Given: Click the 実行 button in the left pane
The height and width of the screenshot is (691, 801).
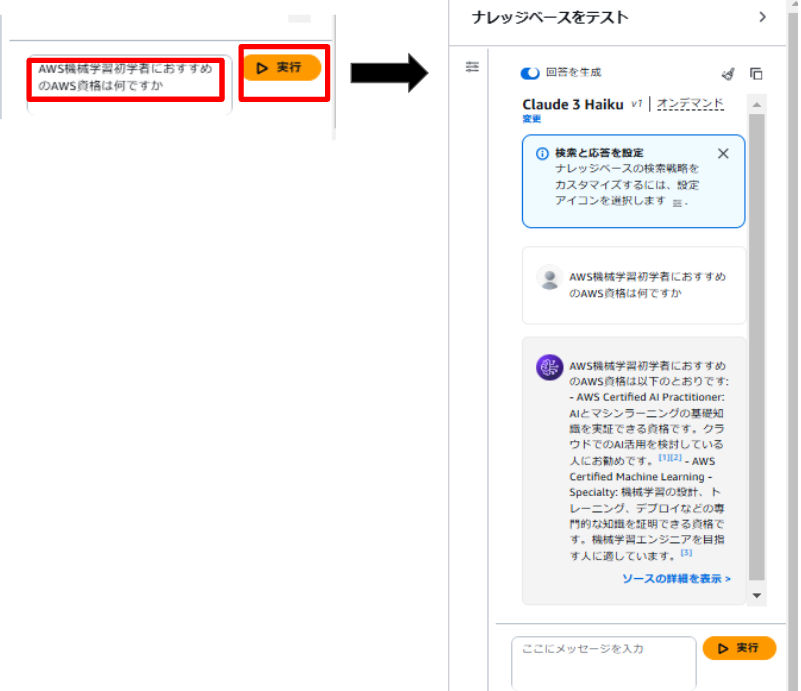Looking at the screenshot, I should (x=281, y=67).
